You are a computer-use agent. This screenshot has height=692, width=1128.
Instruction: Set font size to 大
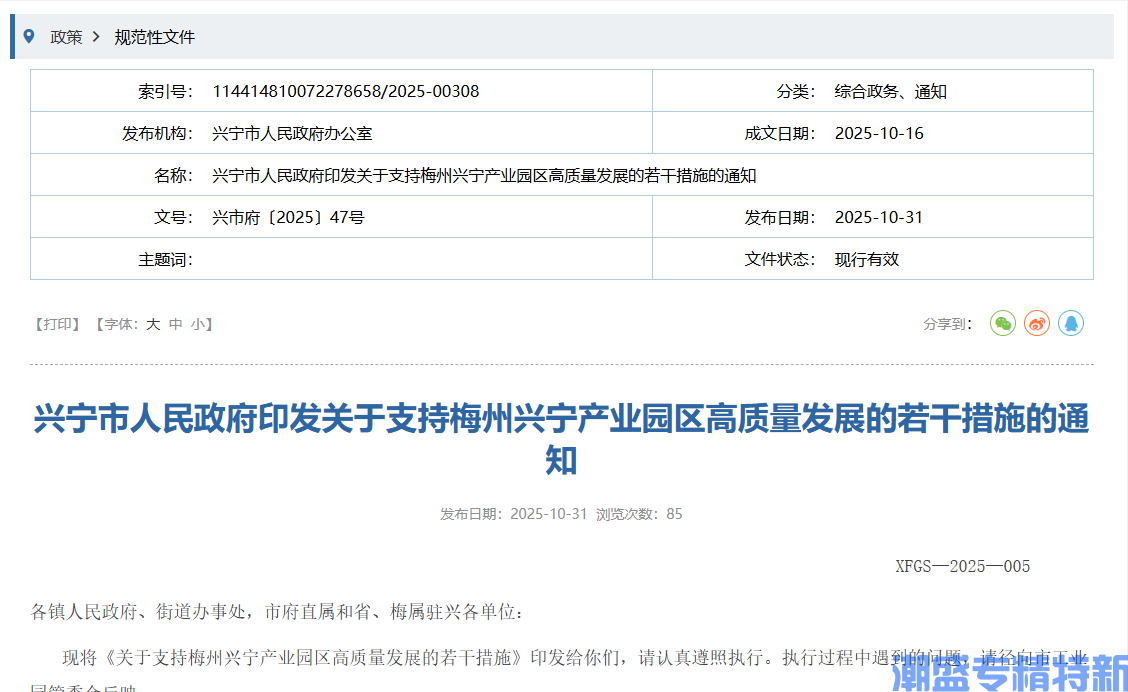point(152,323)
